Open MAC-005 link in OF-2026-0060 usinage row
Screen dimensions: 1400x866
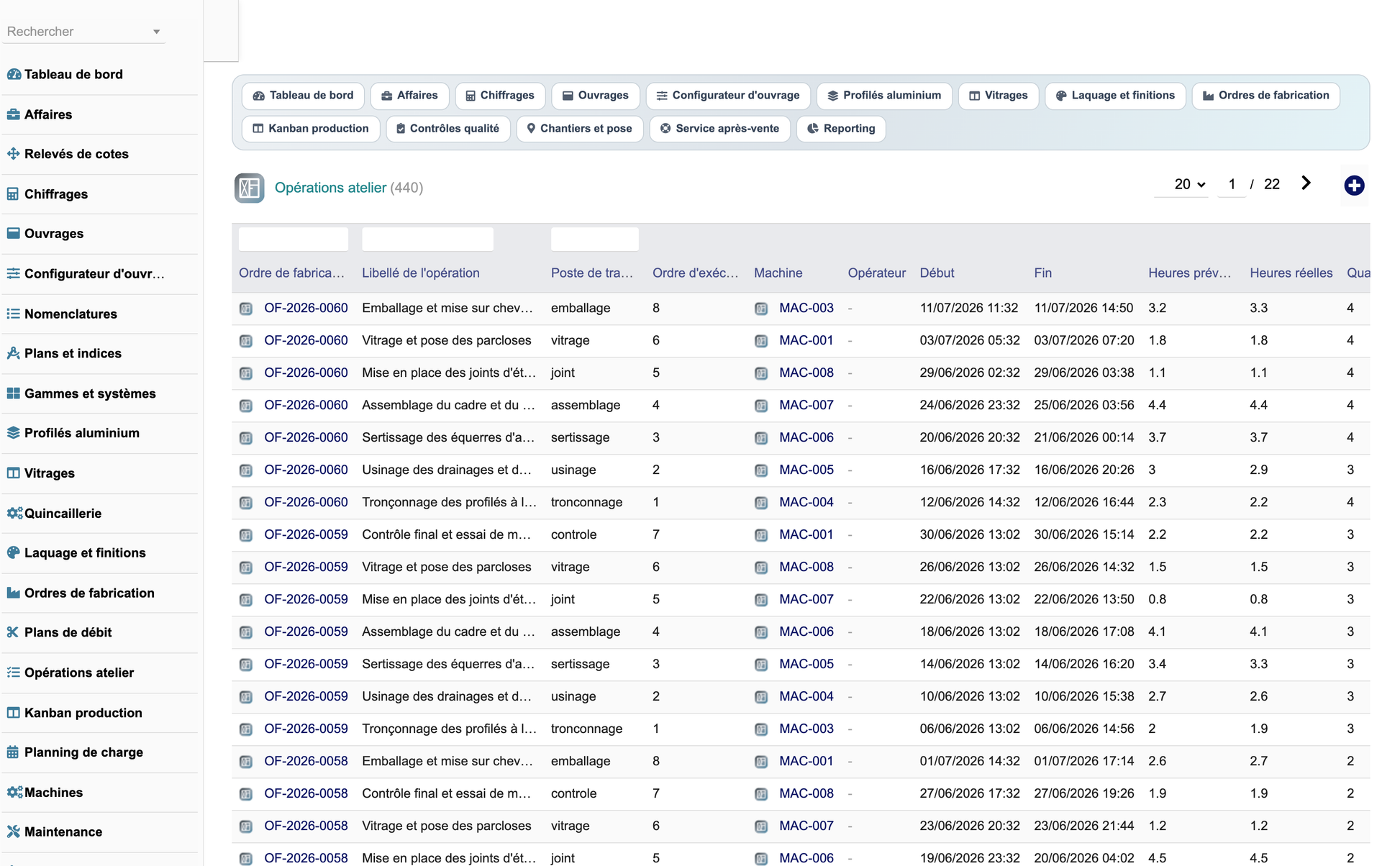[x=806, y=470]
